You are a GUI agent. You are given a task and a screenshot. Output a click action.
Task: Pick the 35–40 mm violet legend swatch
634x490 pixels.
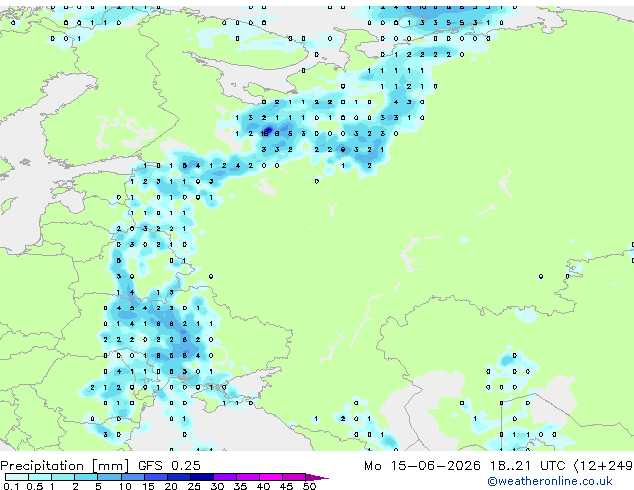pos(247,477)
